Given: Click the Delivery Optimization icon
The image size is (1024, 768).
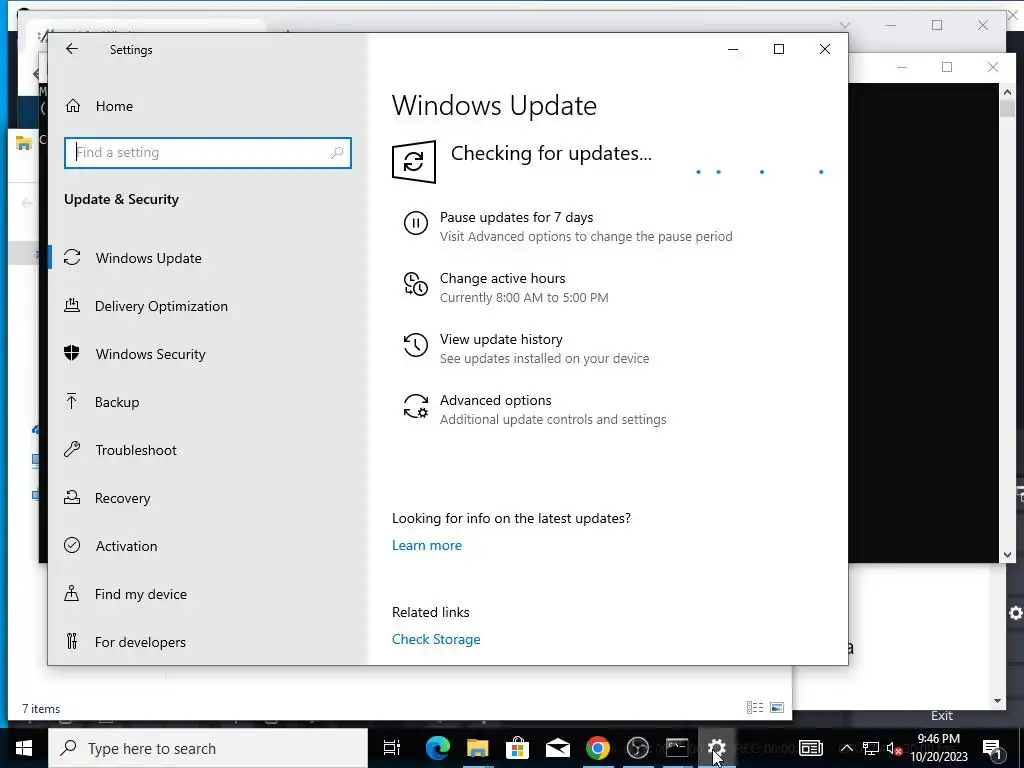Looking at the screenshot, I should (72, 305).
